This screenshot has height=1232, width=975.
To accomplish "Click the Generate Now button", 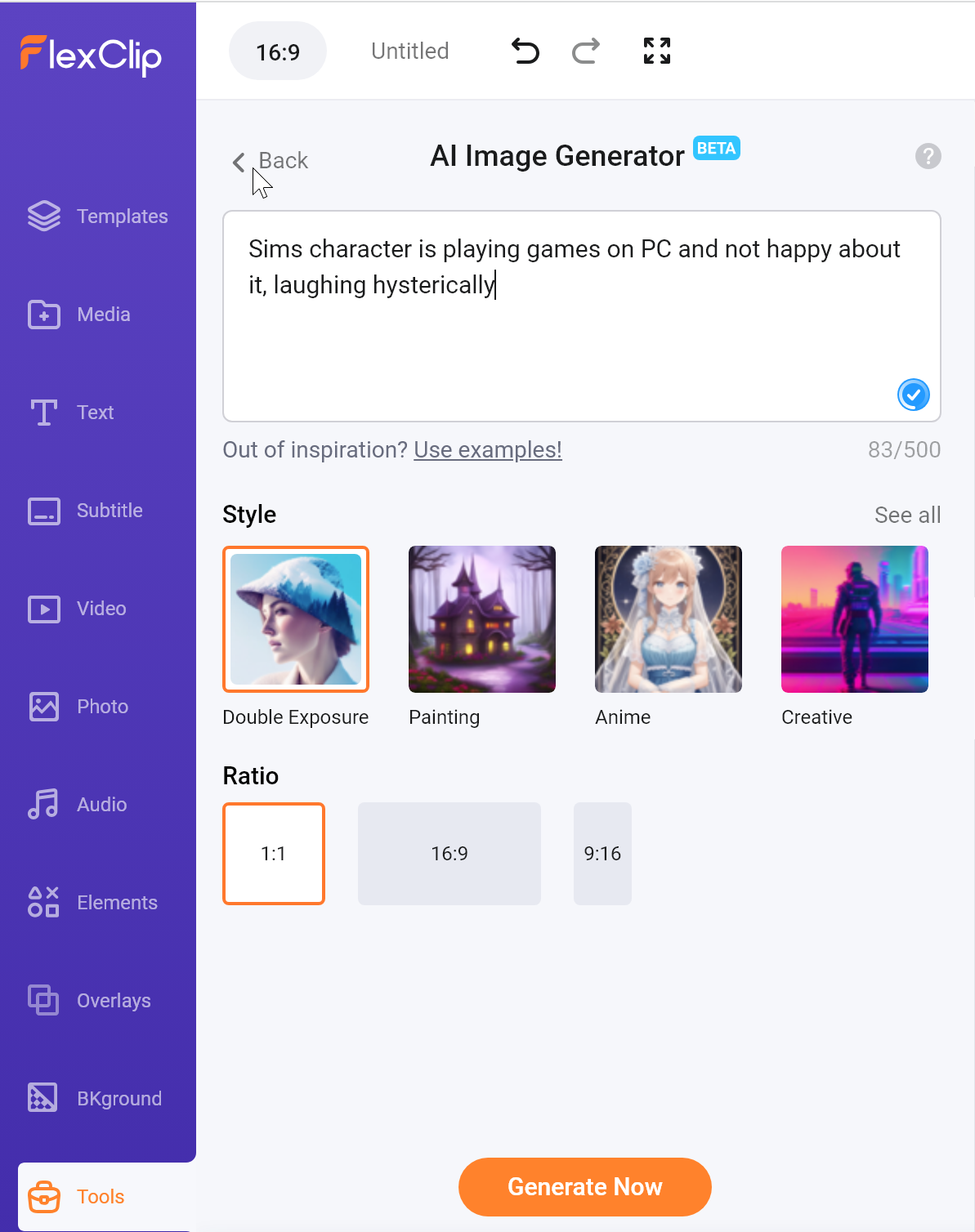I will point(585,1187).
